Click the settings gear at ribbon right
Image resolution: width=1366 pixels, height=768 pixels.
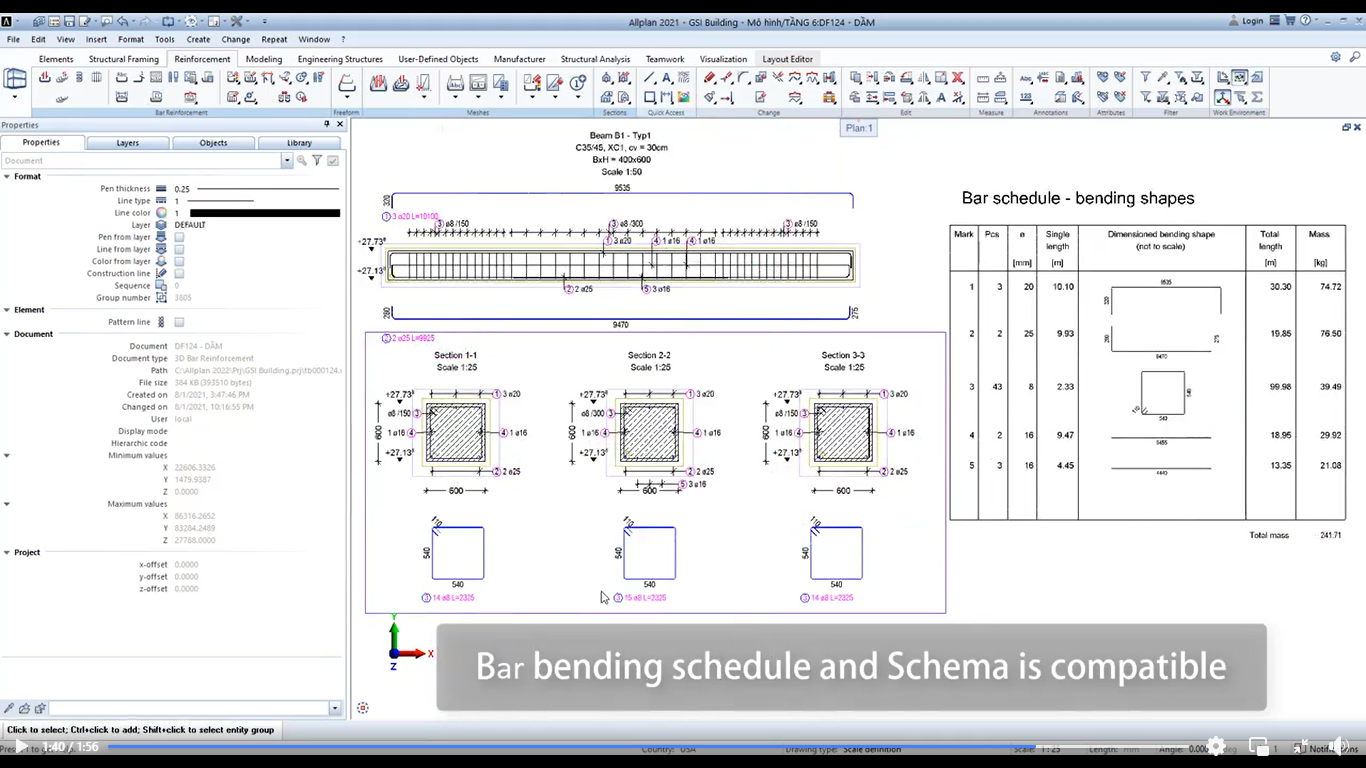click(x=1335, y=58)
